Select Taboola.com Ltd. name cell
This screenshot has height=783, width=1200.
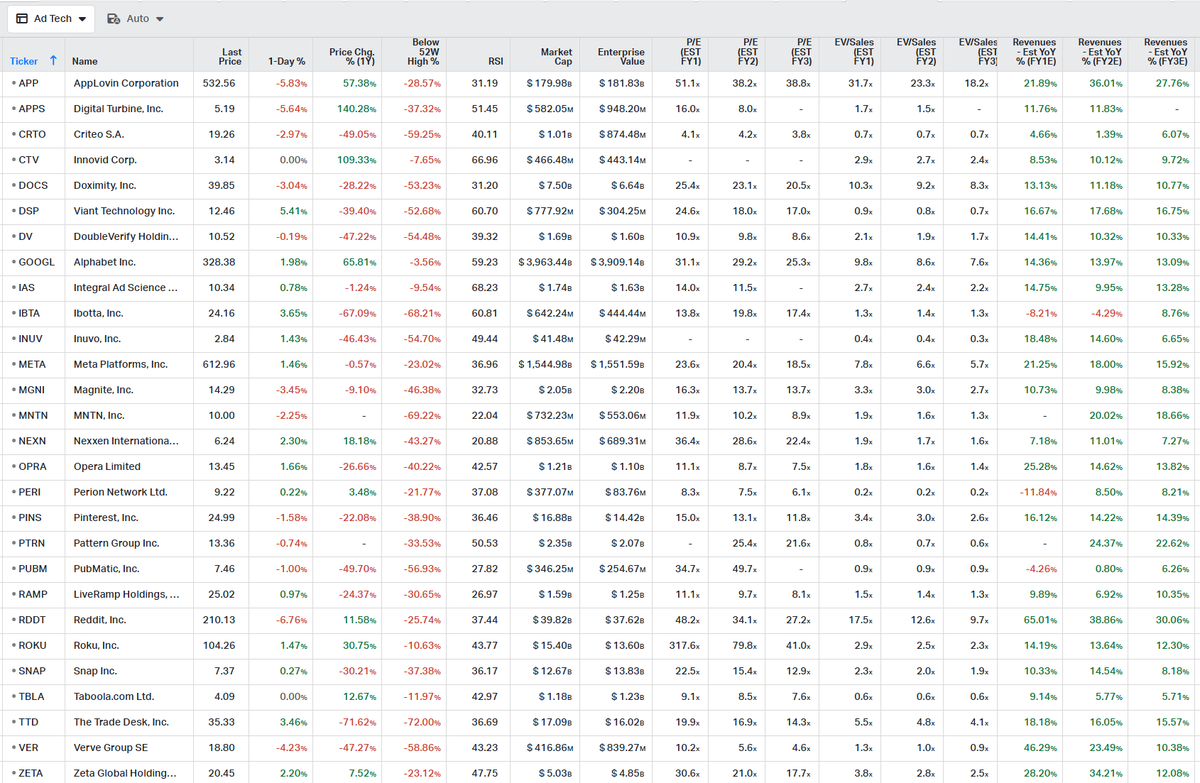pos(114,697)
